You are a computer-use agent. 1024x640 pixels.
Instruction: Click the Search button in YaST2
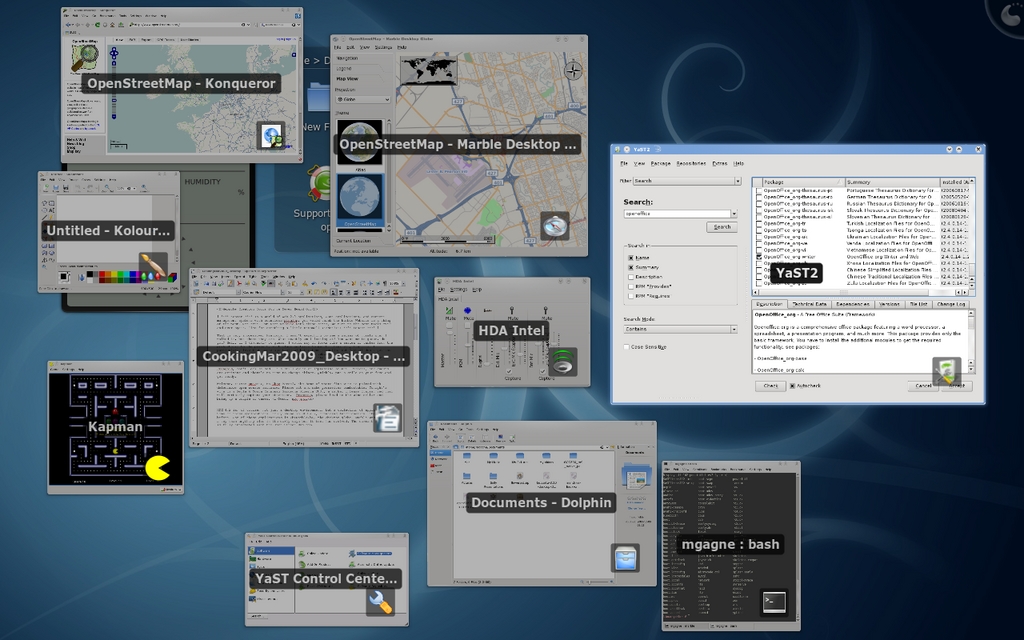(720, 227)
